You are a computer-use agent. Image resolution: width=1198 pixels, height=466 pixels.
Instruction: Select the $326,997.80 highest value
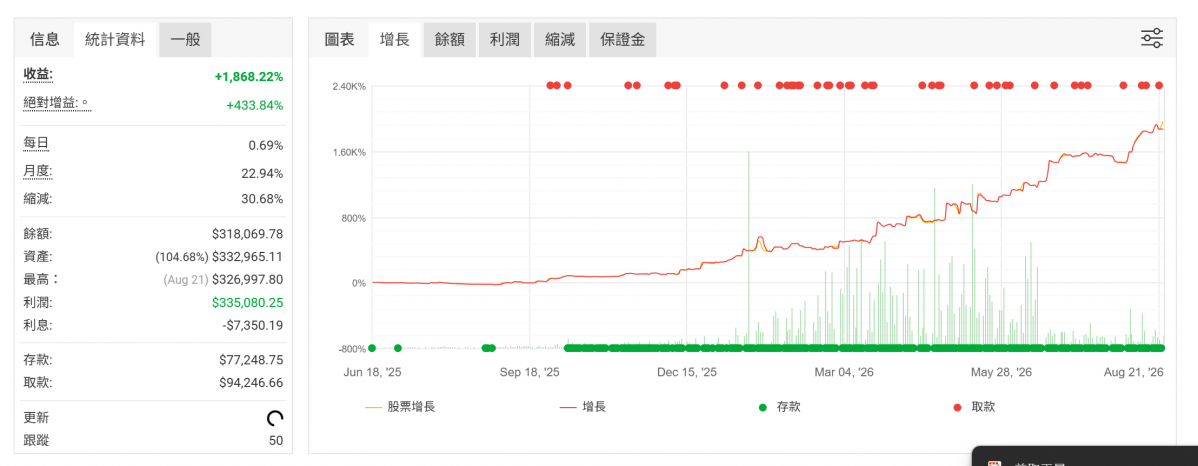click(248, 280)
